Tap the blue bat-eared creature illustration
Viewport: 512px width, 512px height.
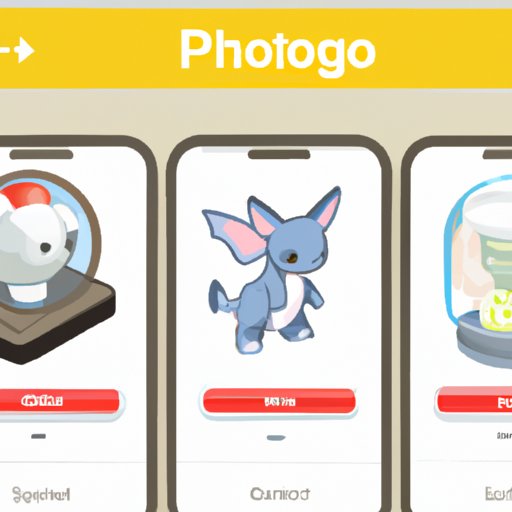(271, 270)
